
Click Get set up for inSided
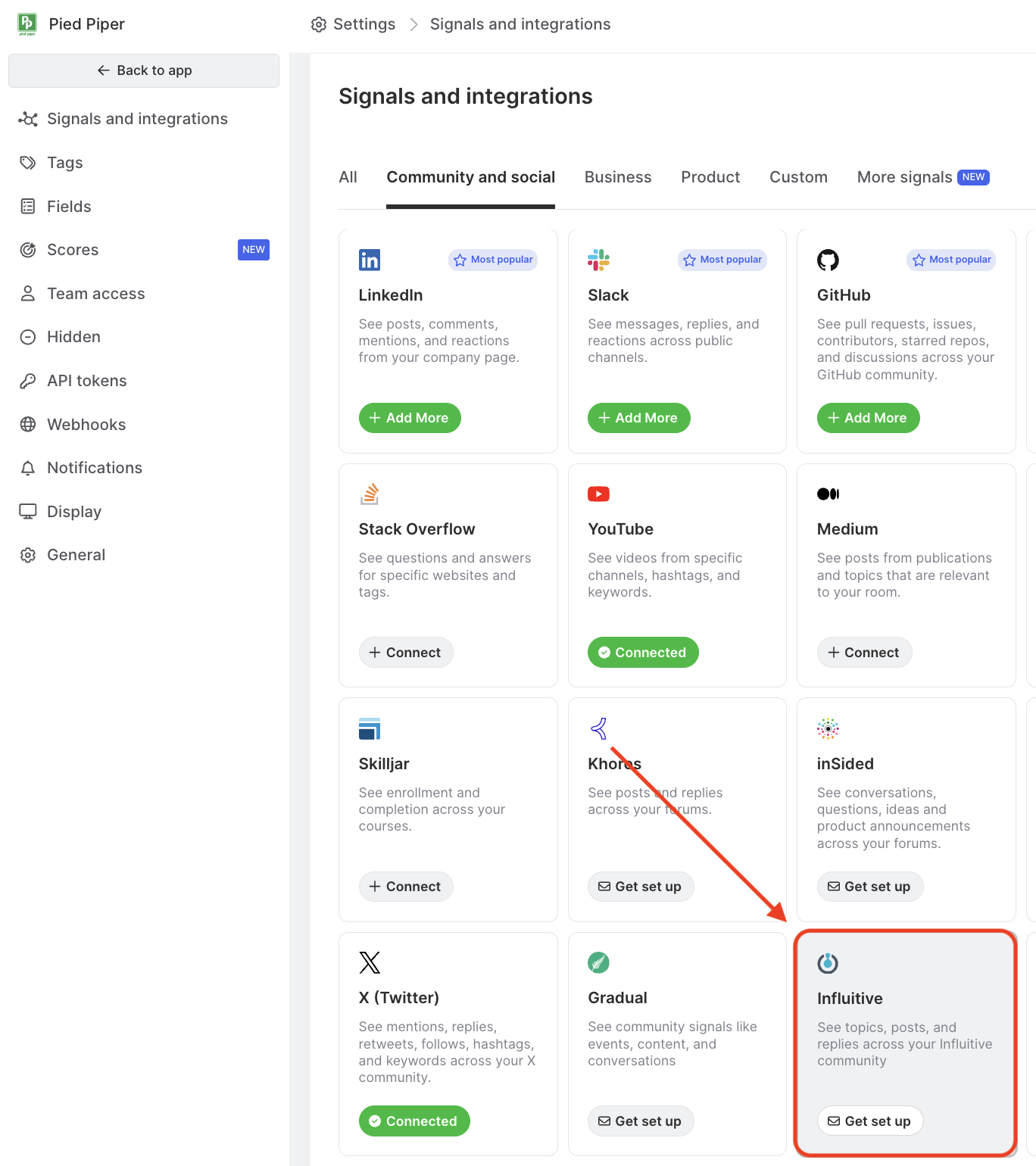(x=869, y=887)
